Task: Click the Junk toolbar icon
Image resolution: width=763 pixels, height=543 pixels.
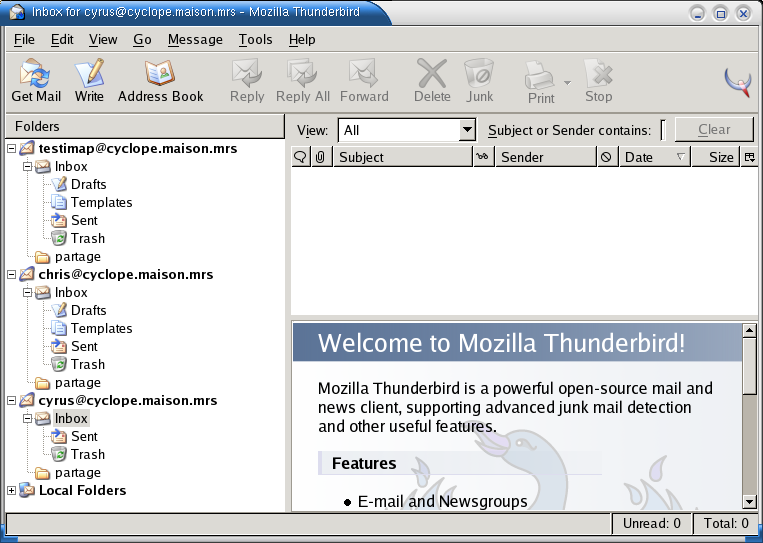Action: click(479, 80)
